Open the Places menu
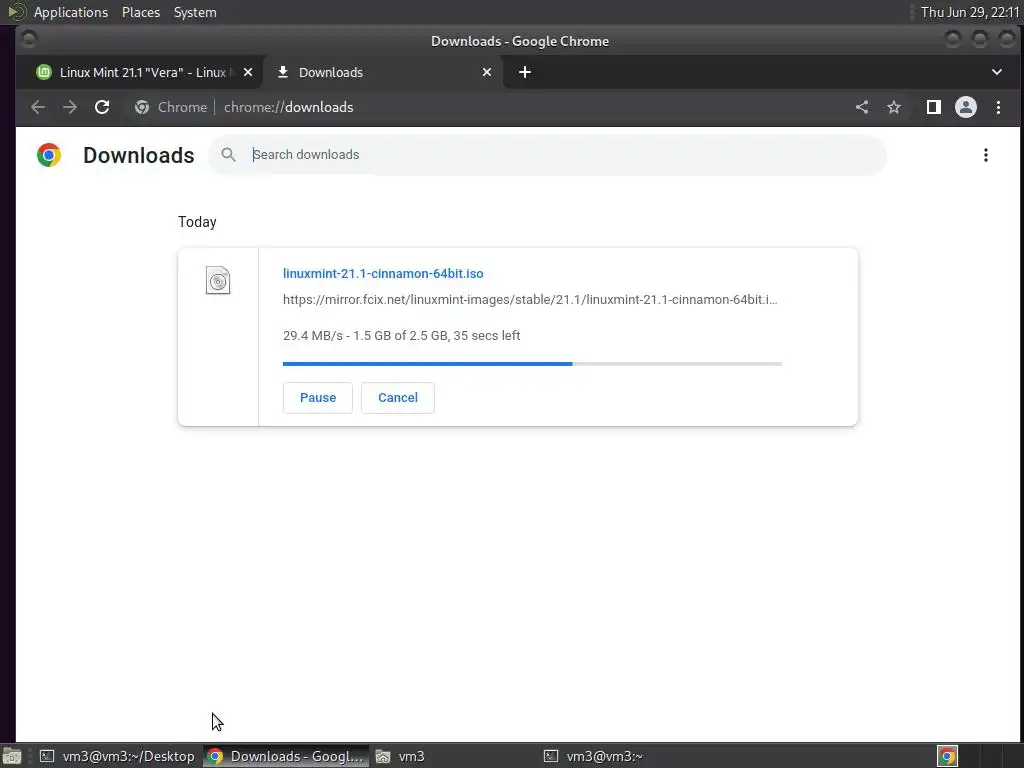This screenshot has height=768, width=1024. 141,12
